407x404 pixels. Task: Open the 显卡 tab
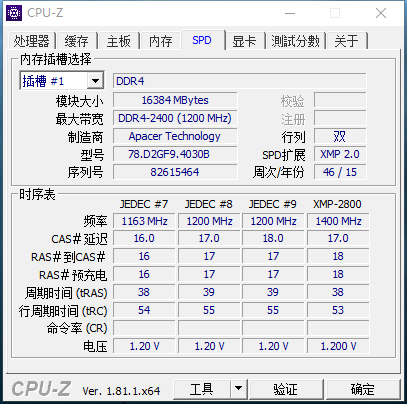click(x=244, y=41)
